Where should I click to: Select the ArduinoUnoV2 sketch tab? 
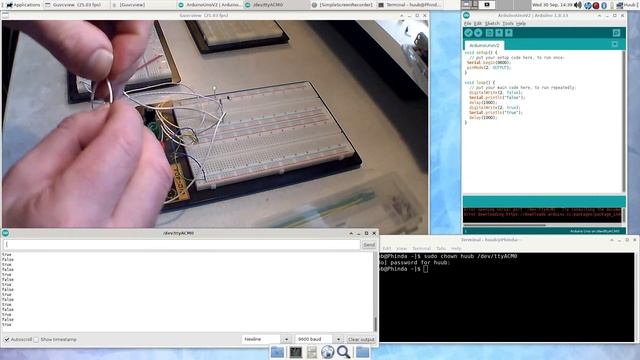[484, 45]
